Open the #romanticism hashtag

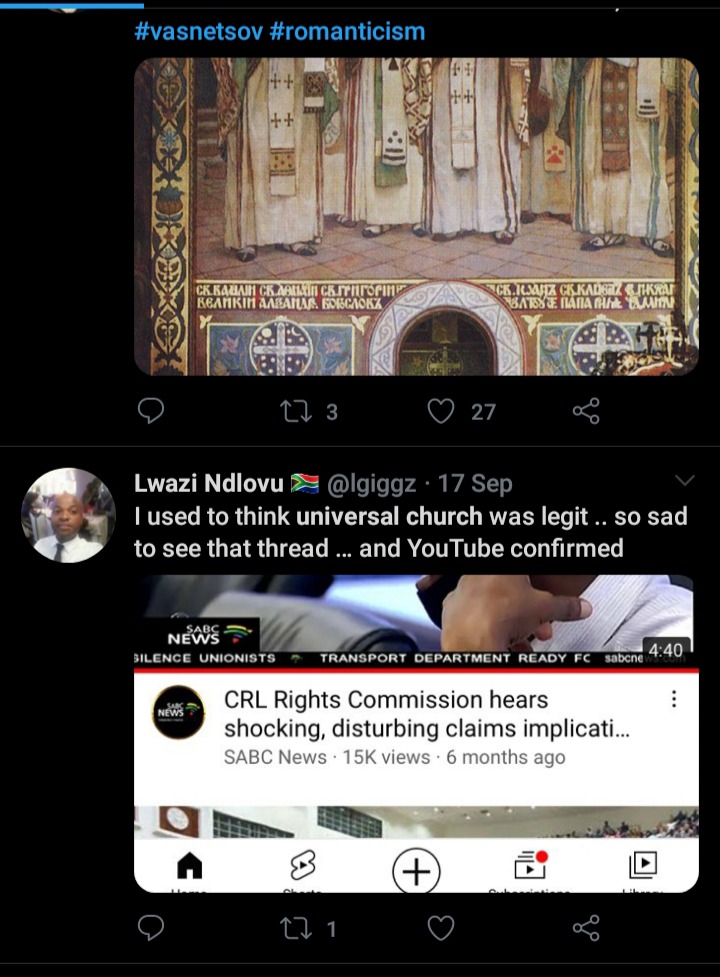(348, 31)
